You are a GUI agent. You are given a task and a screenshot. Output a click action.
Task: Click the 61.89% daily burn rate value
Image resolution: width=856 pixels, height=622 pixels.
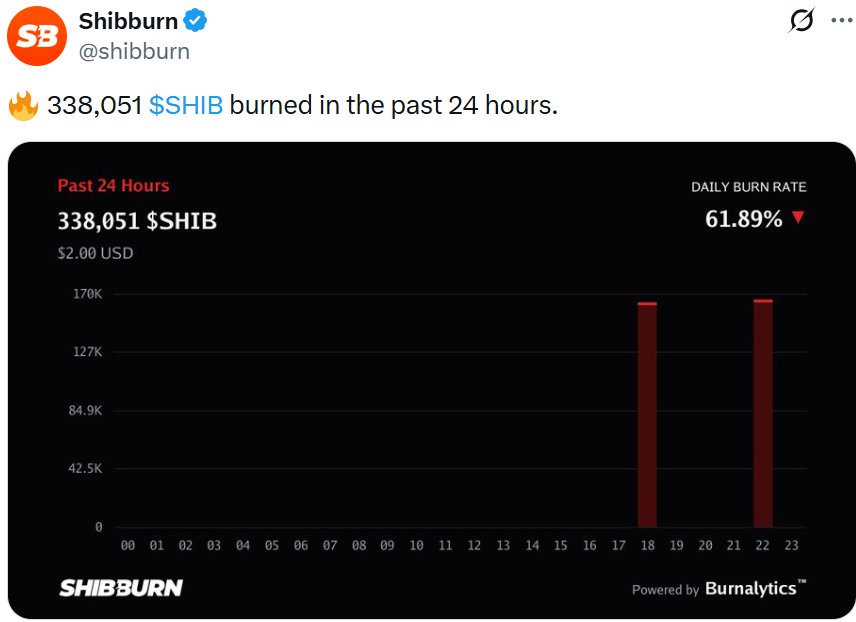[743, 219]
